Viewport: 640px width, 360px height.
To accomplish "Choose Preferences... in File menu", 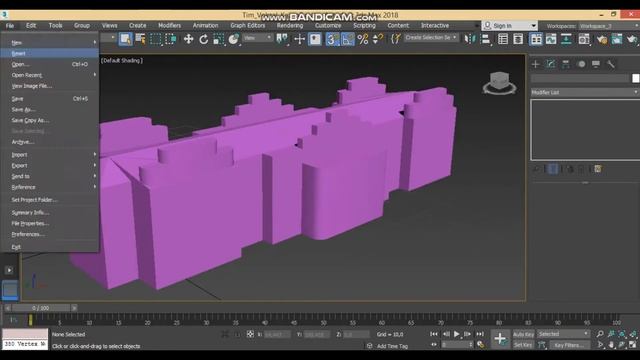I will point(49,234).
